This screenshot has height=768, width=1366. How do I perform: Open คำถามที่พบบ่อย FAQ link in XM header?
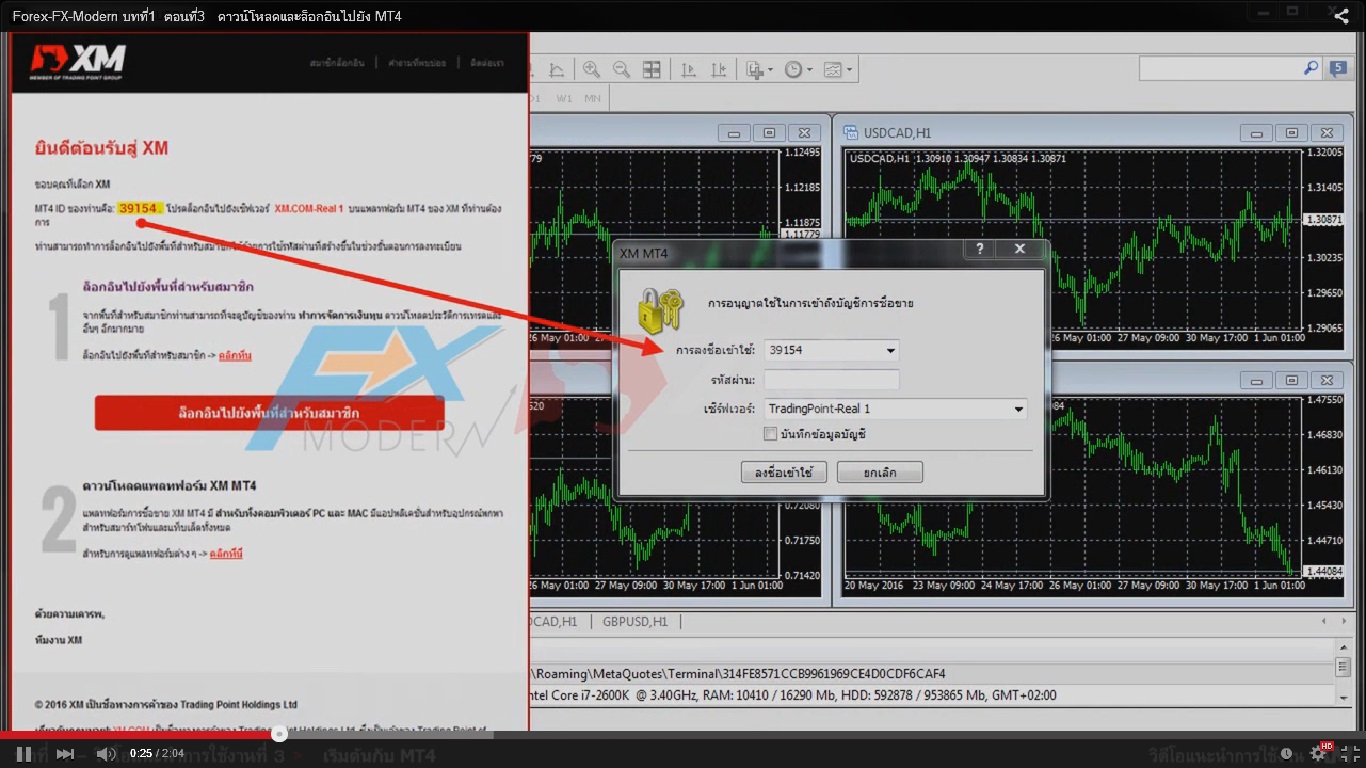click(416, 63)
